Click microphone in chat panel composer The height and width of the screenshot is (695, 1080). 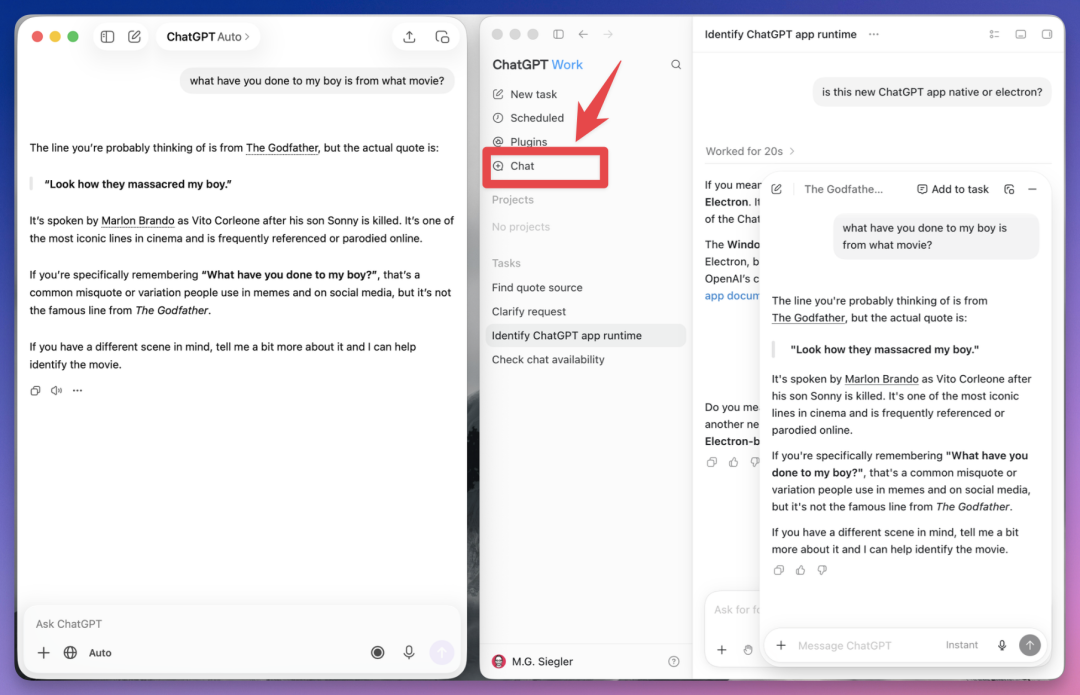[1002, 645]
